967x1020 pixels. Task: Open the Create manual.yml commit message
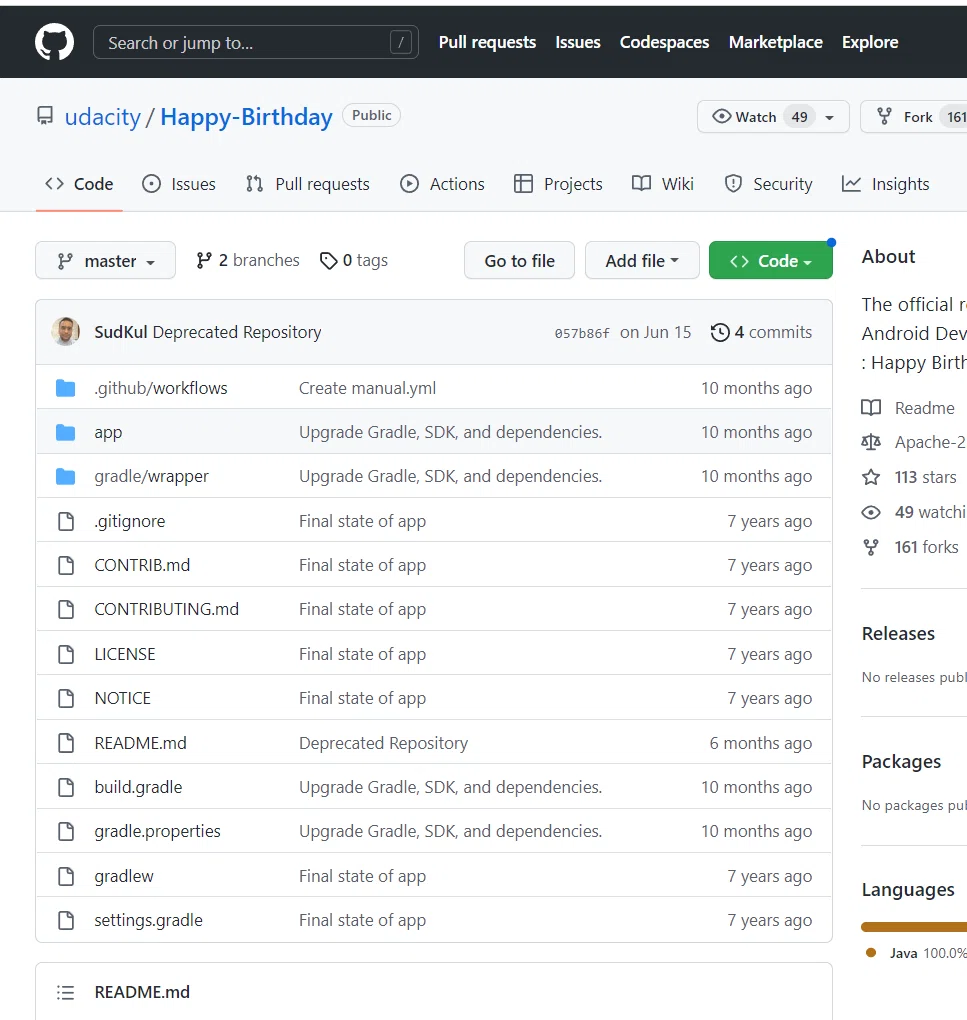367,388
